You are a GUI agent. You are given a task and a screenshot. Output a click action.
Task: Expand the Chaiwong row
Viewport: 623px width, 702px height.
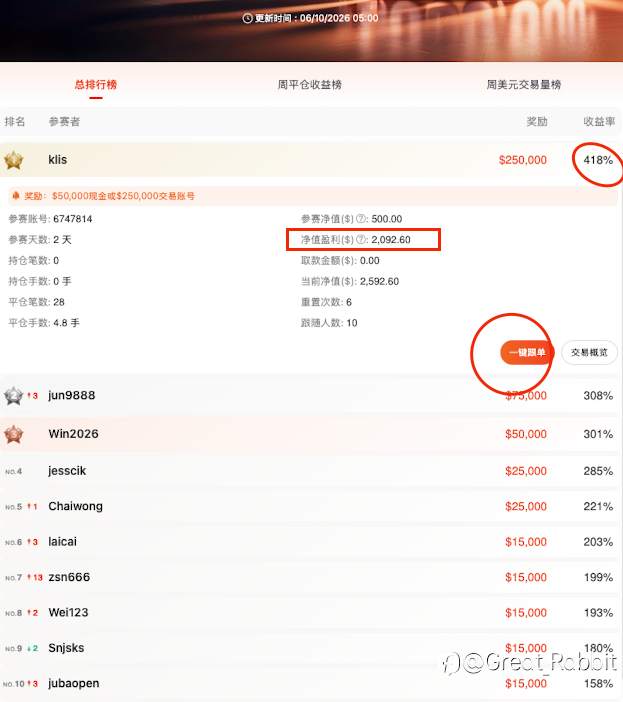pyautogui.click(x=311, y=506)
